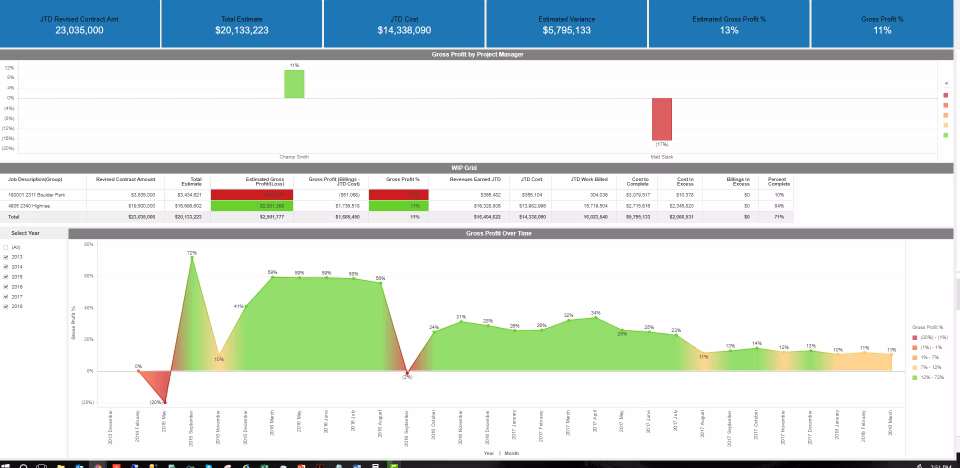Click the (2%) dip point on the Gross Profit Over Time chart
This screenshot has height=468, width=960.
(407, 372)
